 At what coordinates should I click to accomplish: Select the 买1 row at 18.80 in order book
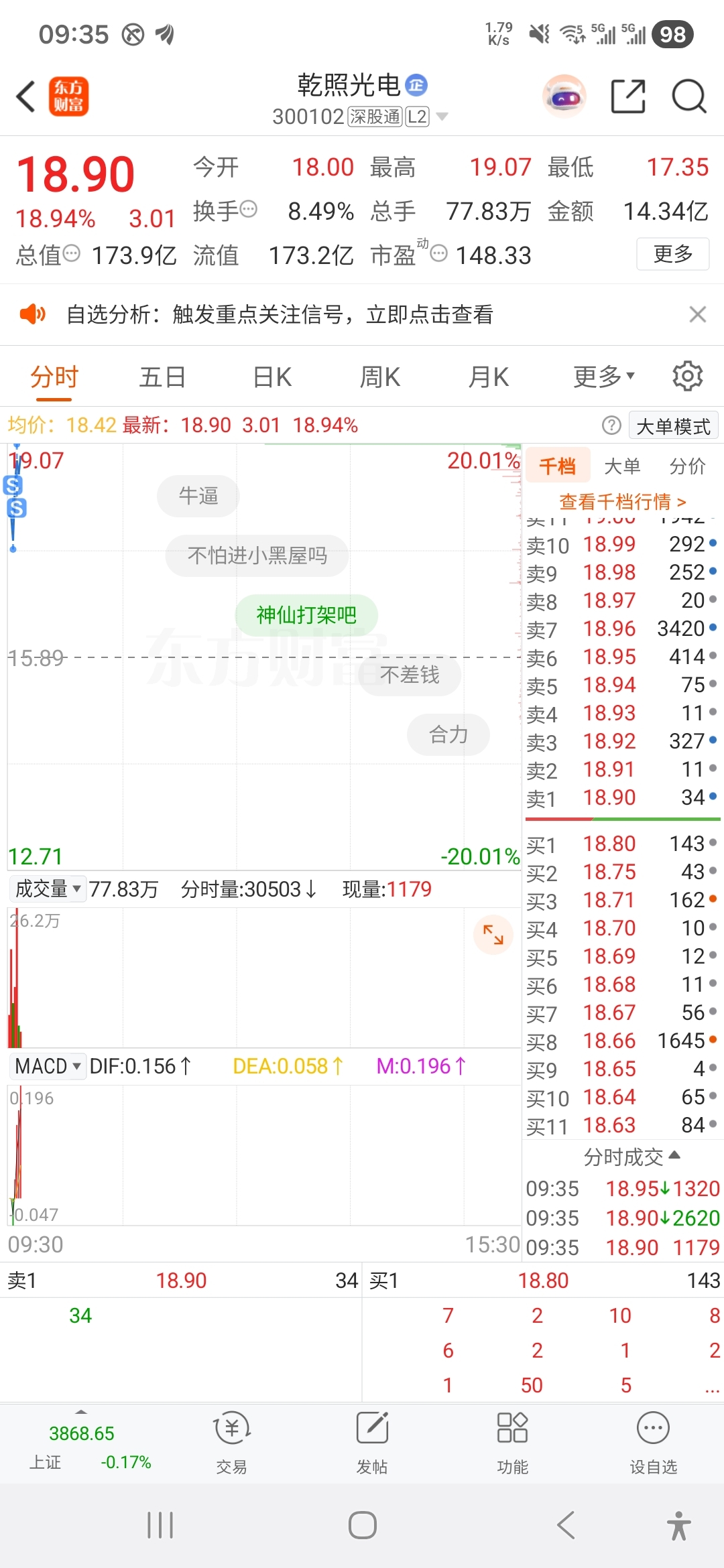click(x=622, y=844)
